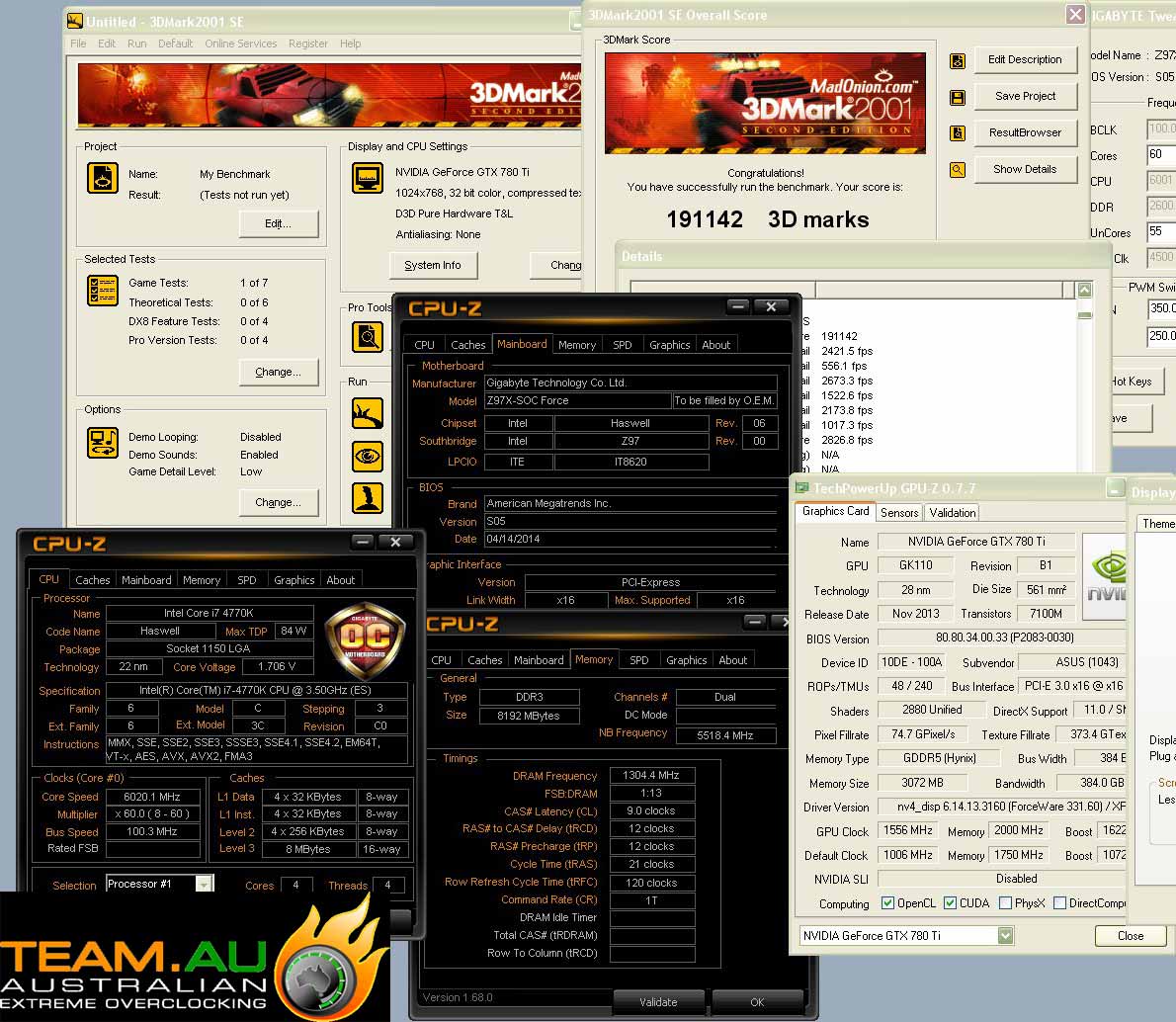1176x1022 pixels.
Task: Open the File menu in 3DMark2001
Action: [78, 43]
